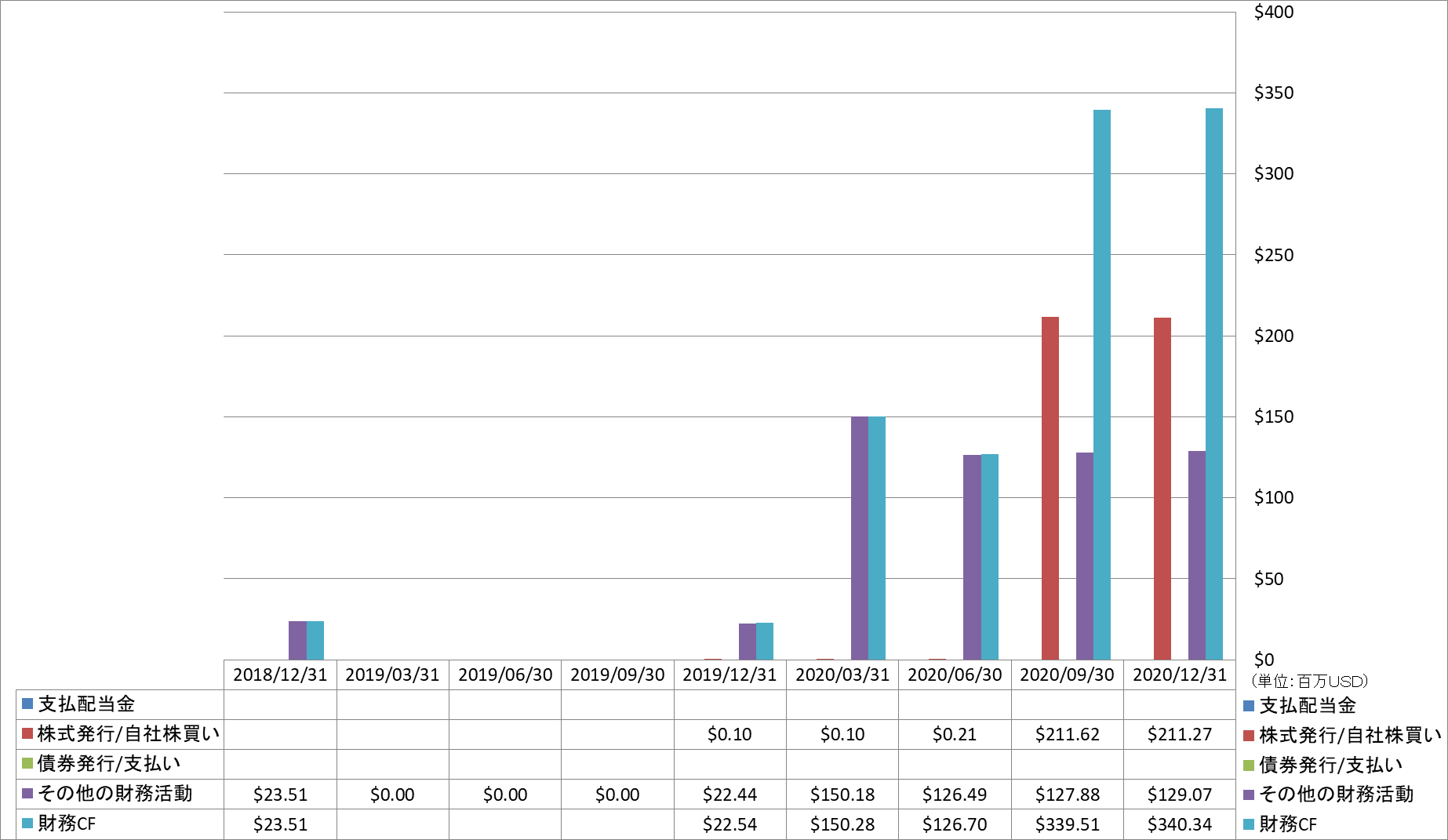Screen dimensions: 1448x840
Task: Click the green 債券発行/支払い swatch in right legend
Action: pyautogui.click(x=1249, y=765)
